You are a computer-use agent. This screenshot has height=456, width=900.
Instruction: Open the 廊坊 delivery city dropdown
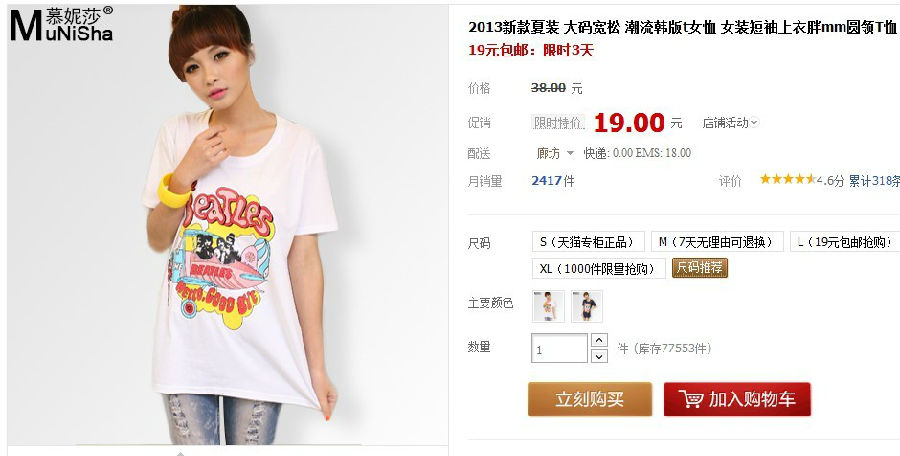(x=555, y=153)
